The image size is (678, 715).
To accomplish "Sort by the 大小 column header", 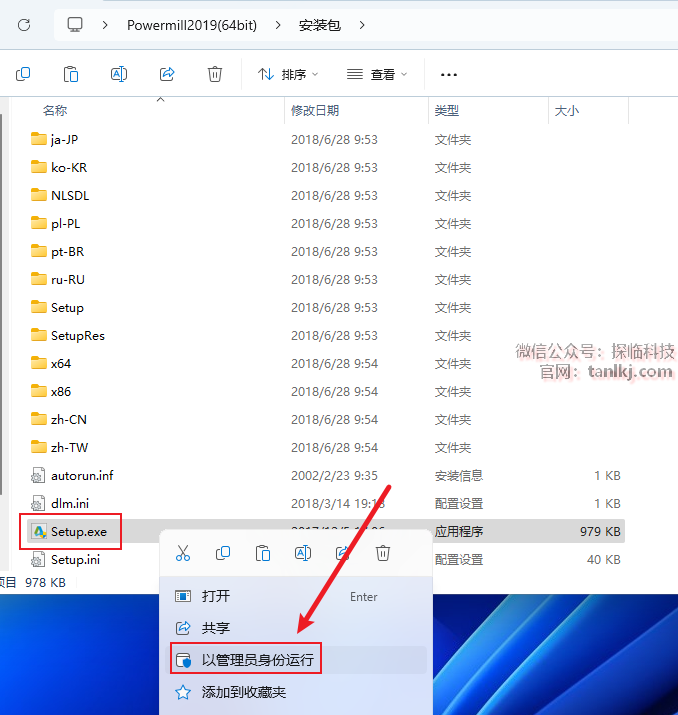I will (567, 110).
